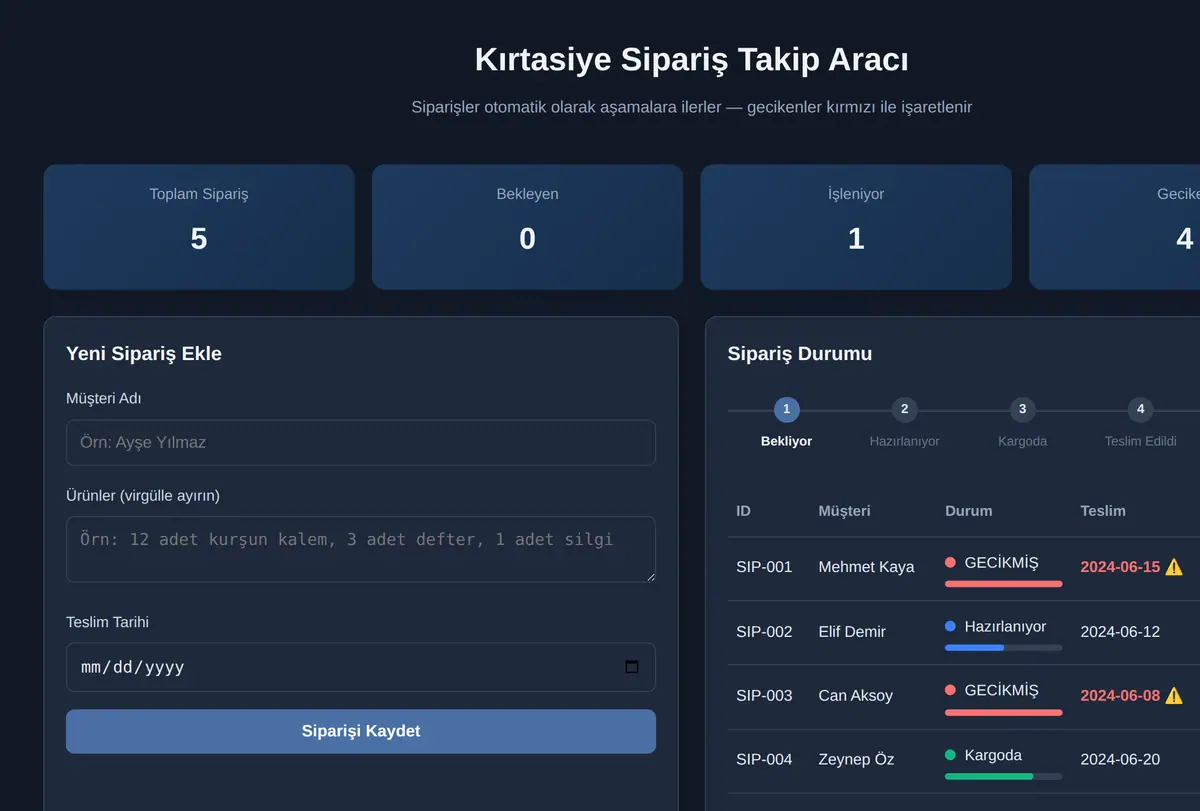Focus the Ürünler textarea
1200x811 pixels.
click(361, 549)
